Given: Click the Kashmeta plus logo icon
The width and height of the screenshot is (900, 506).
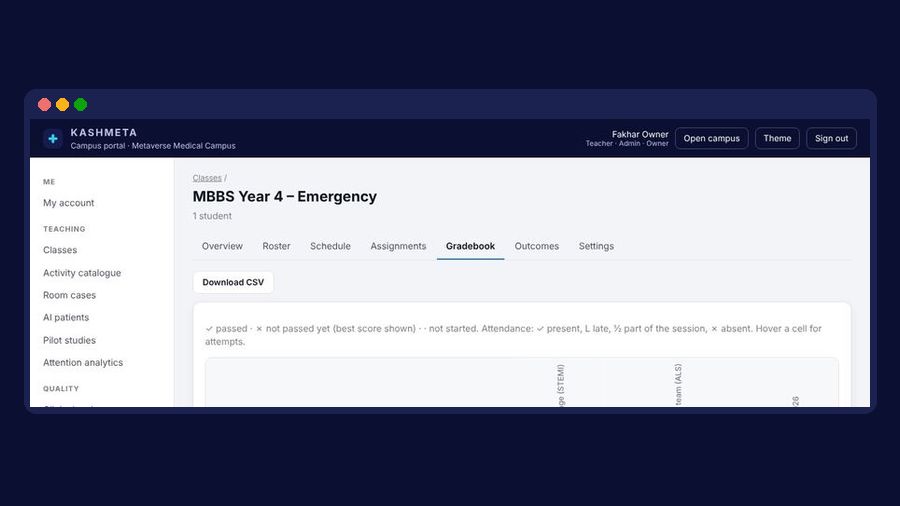Looking at the screenshot, I should 53,138.
